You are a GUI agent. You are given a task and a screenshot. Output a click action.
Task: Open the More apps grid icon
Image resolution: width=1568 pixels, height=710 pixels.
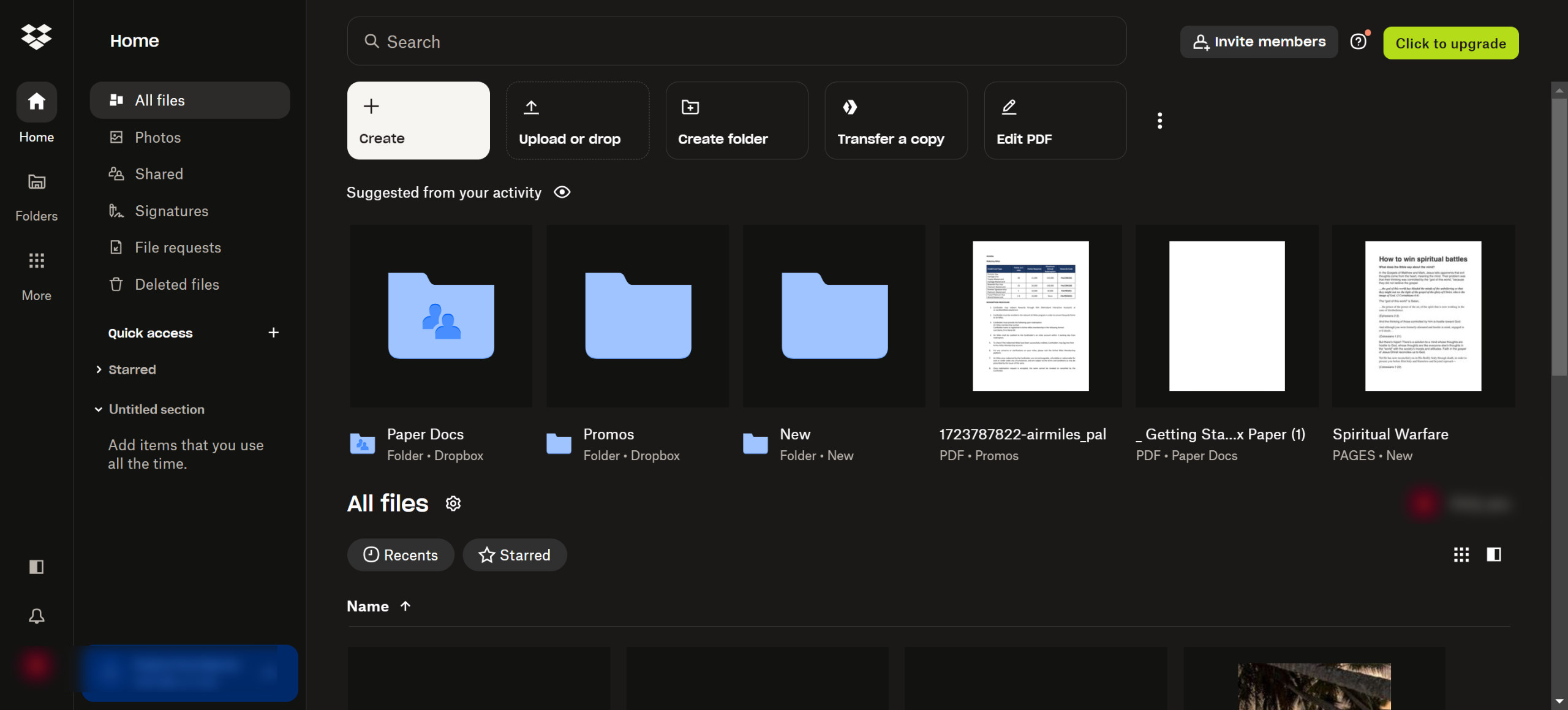click(x=36, y=261)
